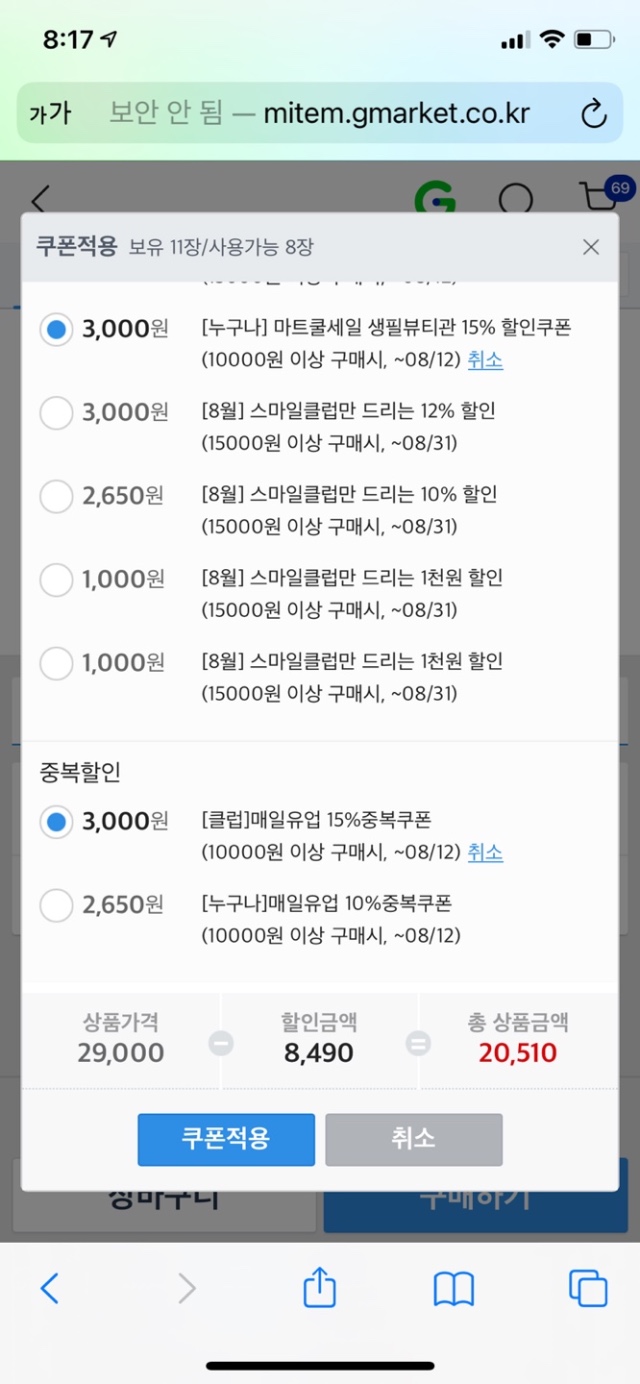Go back with Safari back chevron

tap(50, 1288)
